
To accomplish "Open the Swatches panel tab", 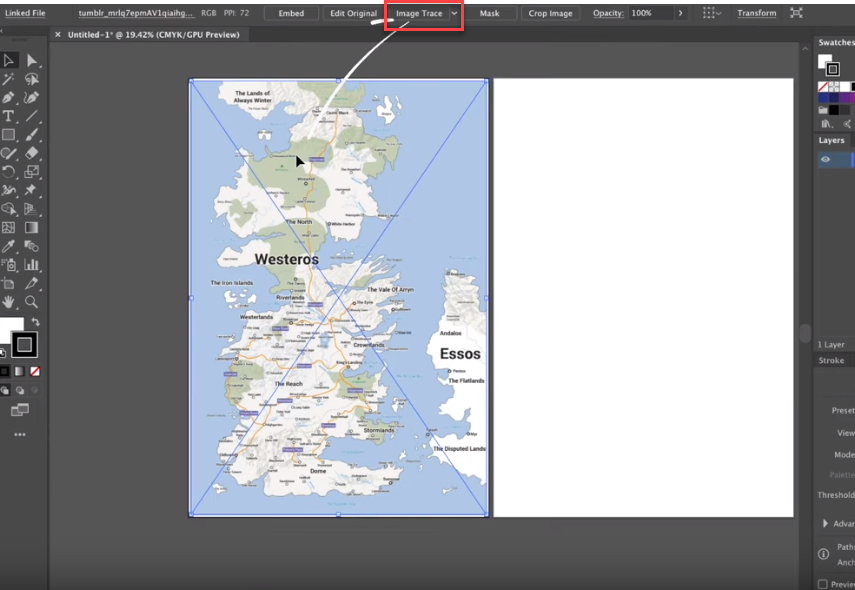I will click(x=836, y=43).
